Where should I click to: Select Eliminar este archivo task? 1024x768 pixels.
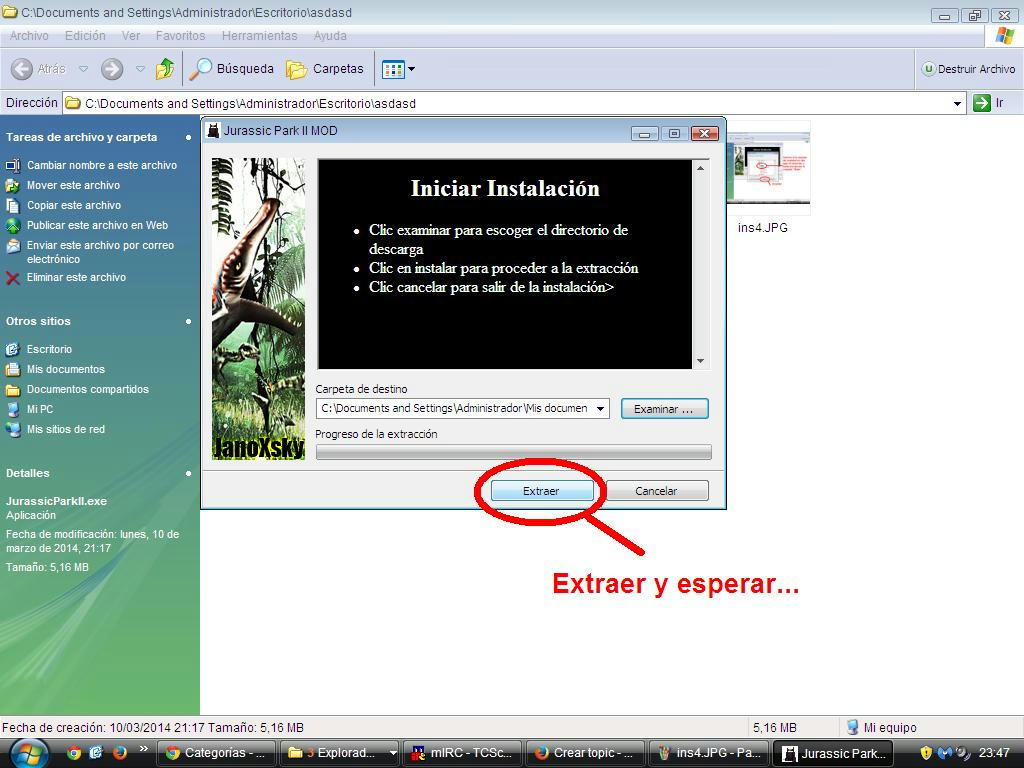(76, 277)
